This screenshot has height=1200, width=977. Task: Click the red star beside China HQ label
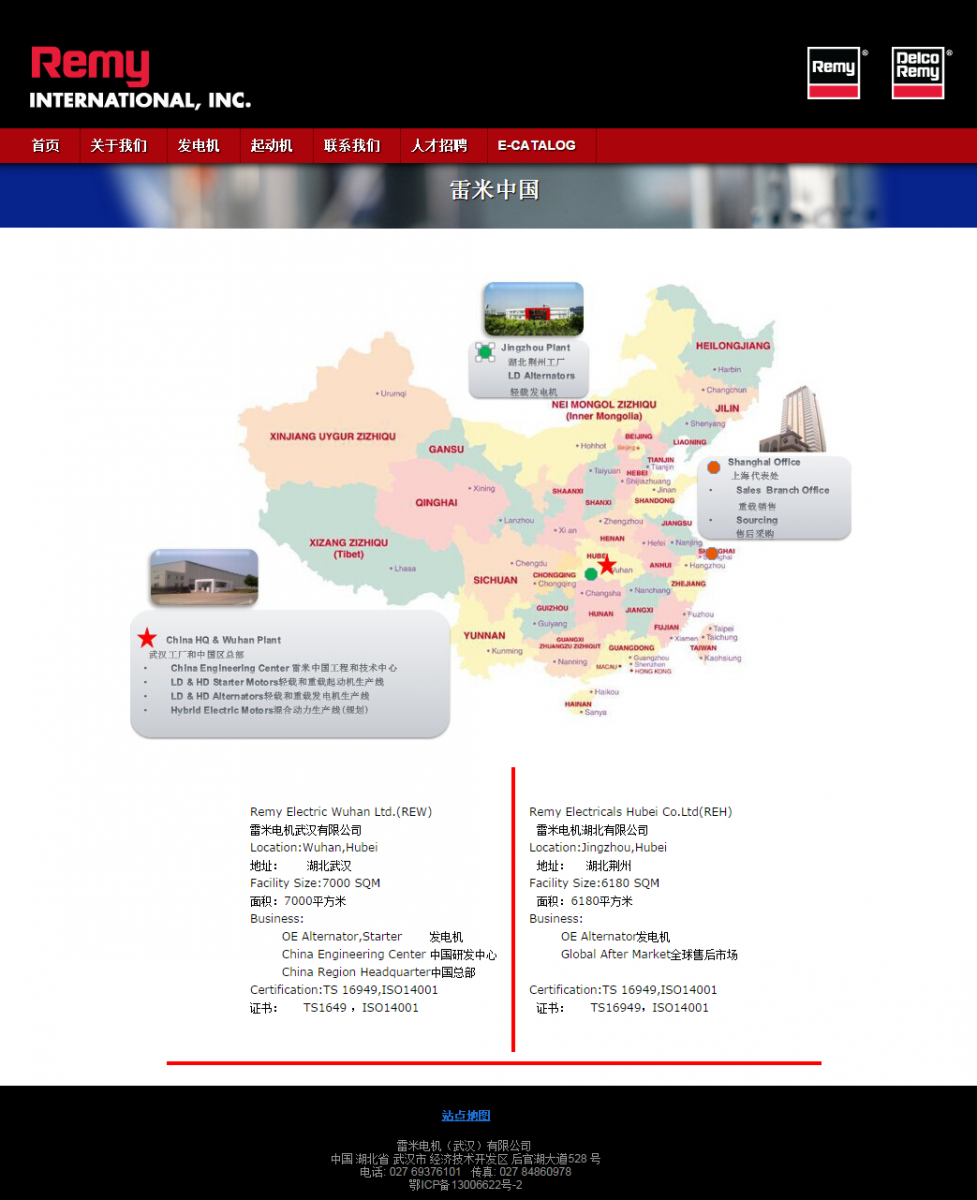tap(147, 638)
